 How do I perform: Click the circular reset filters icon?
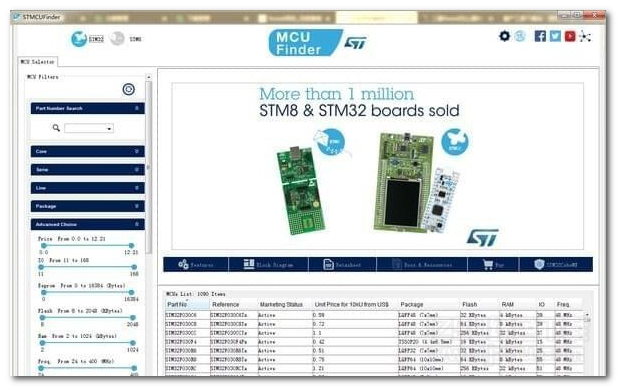click(128, 89)
